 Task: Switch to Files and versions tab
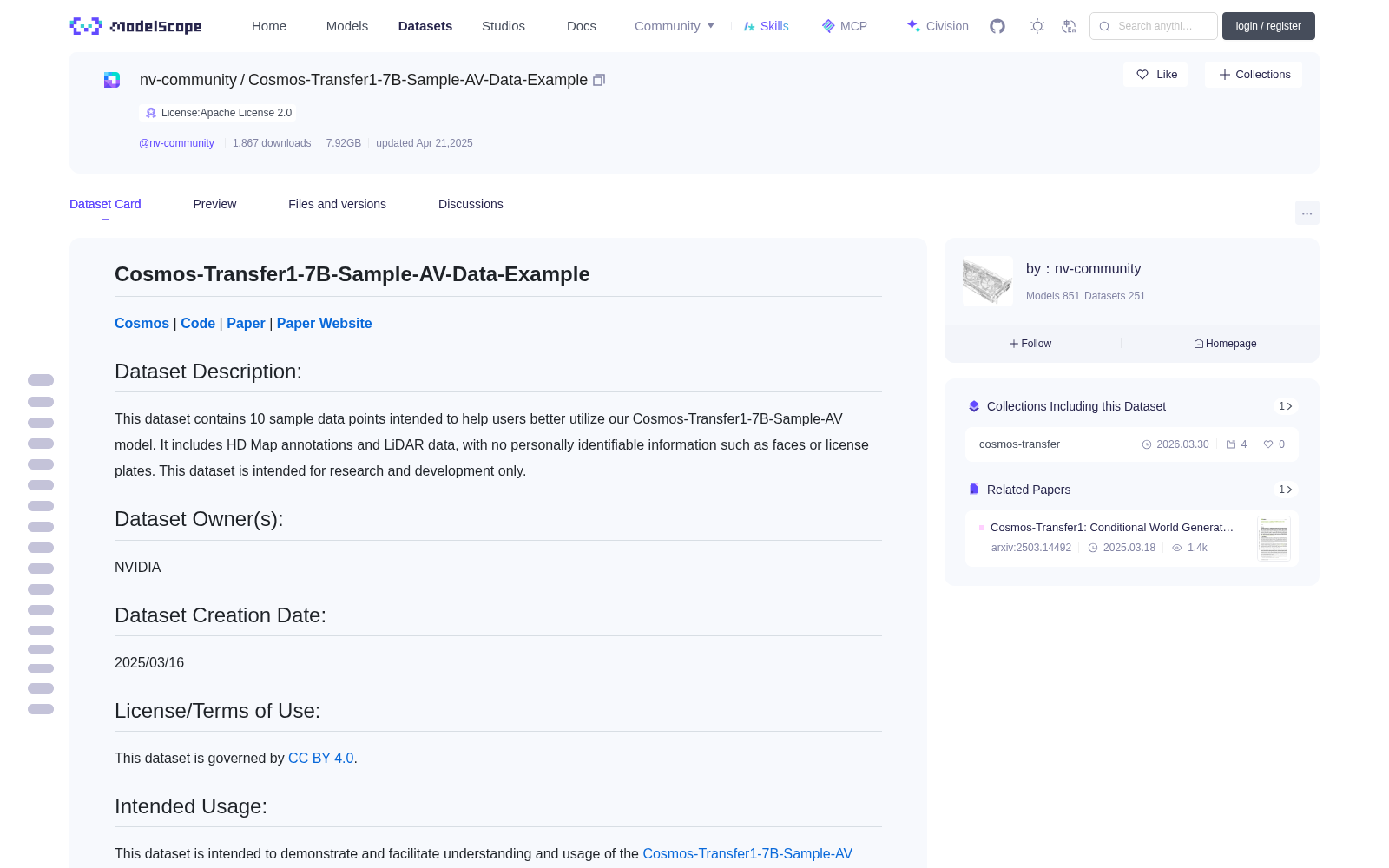click(337, 204)
